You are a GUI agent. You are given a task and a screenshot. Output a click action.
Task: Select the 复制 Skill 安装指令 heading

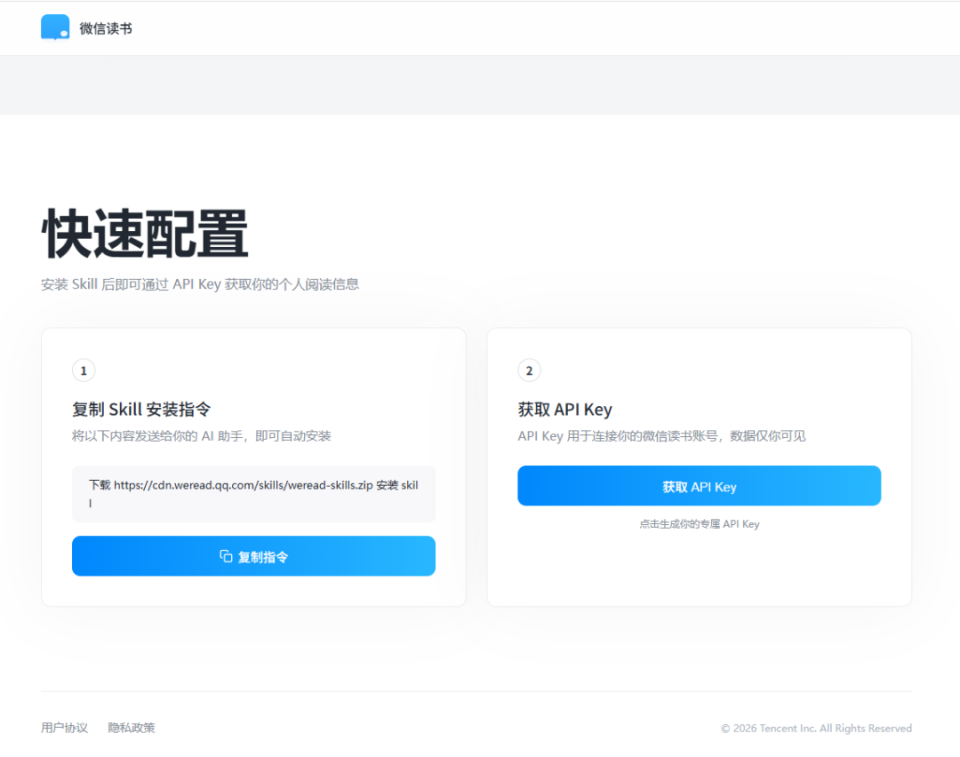[x=141, y=409]
